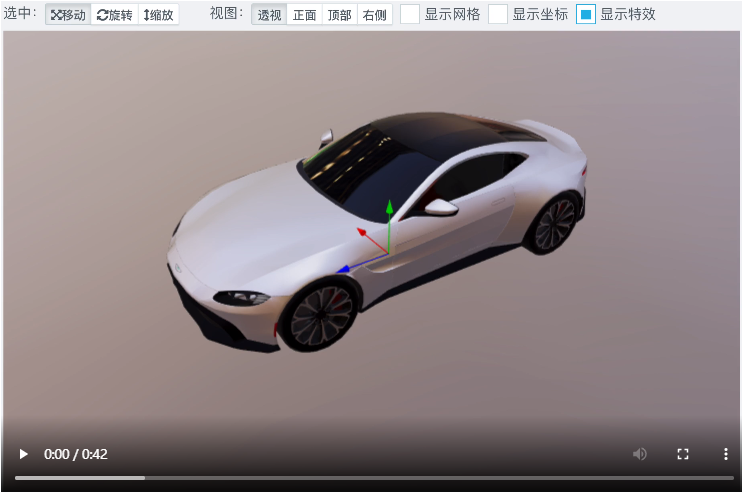
Task: Click the white car model
Action: point(377,232)
